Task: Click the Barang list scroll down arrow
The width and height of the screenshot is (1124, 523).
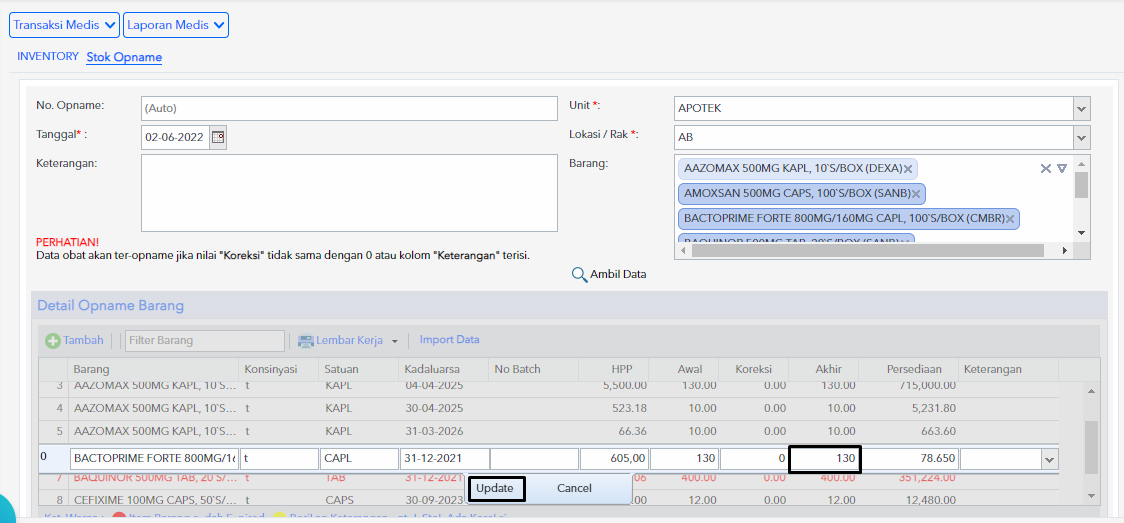Action: click(x=1081, y=233)
